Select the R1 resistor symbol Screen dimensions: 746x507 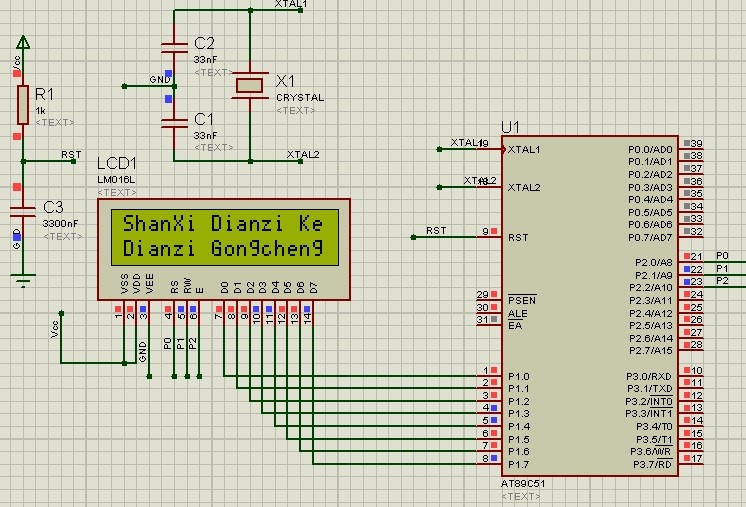22,102
